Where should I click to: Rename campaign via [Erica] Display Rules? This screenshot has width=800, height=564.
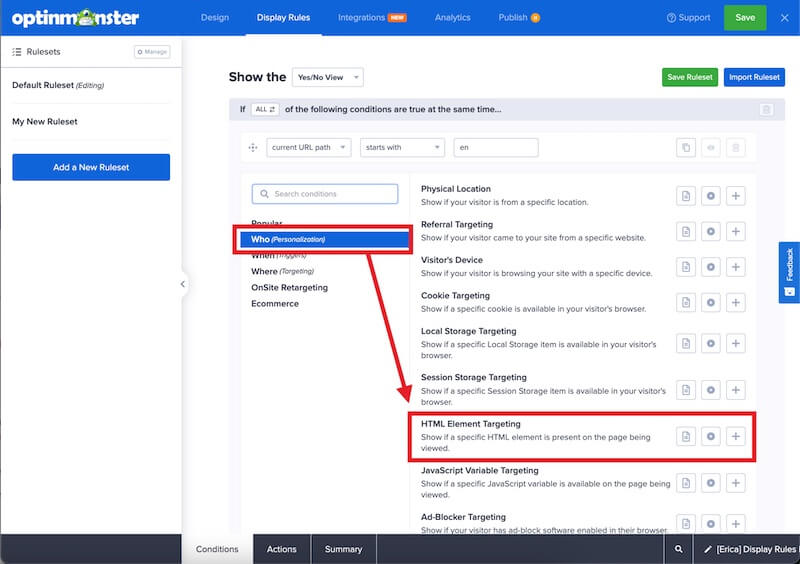pyautogui.click(x=749, y=549)
